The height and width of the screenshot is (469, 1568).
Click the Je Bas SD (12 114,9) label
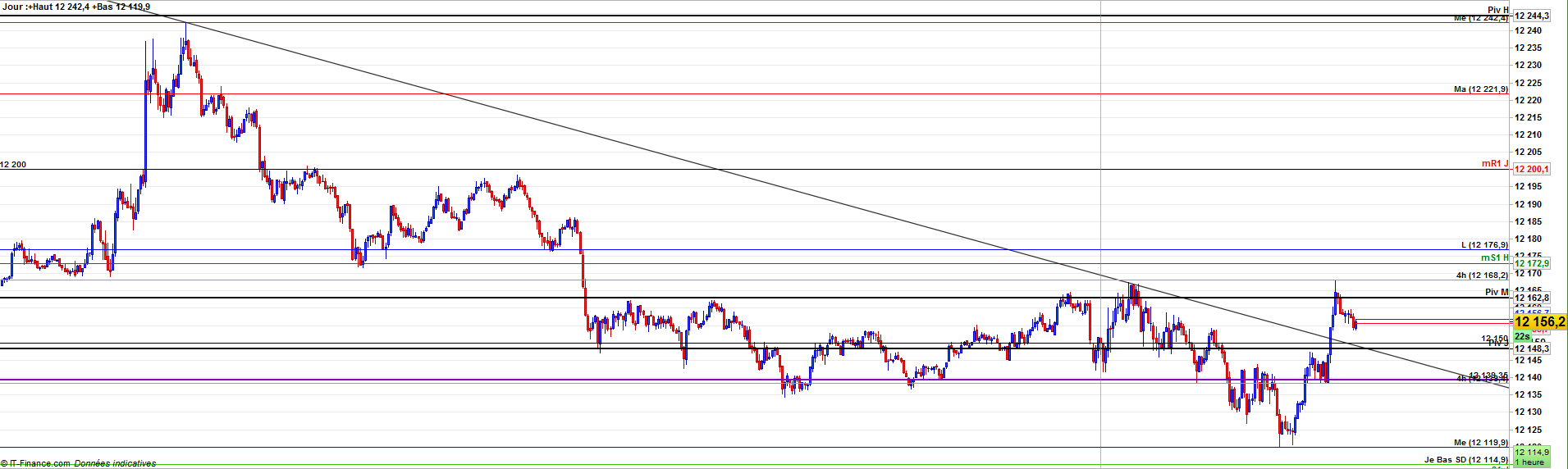(x=1465, y=460)
